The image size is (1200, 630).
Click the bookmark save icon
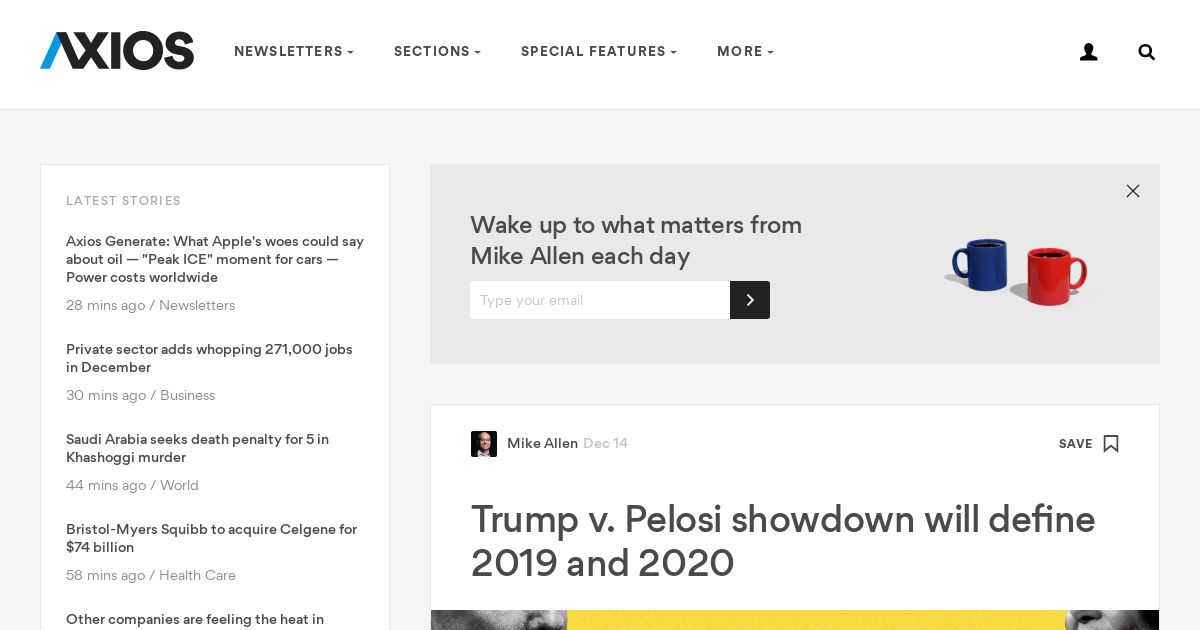(1111, 444)
